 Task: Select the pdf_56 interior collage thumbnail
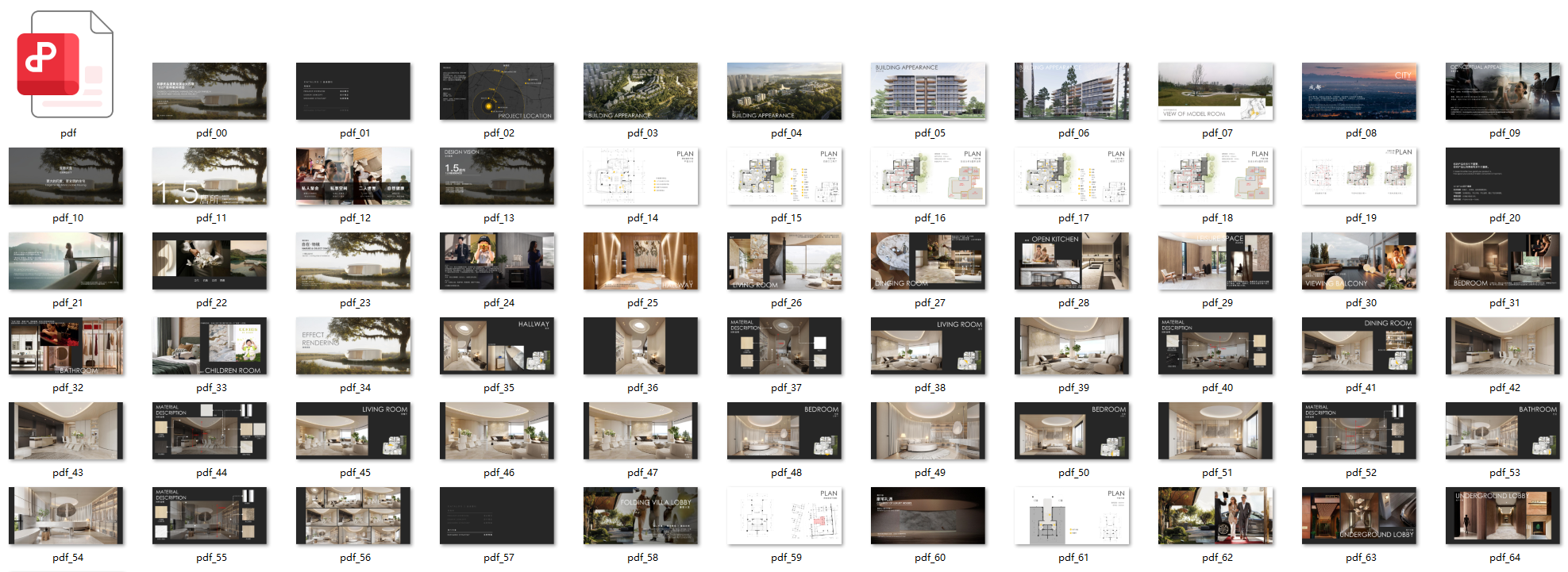(353, 516)
